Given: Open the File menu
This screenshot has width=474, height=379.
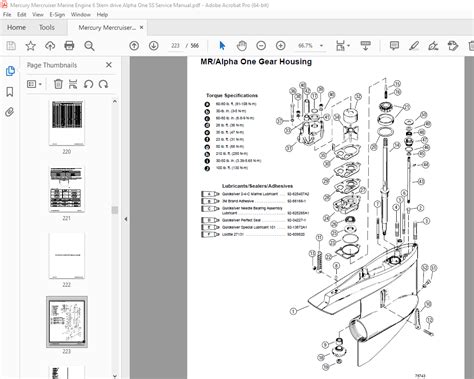Looking at the screenshot, I should (7, 15).
